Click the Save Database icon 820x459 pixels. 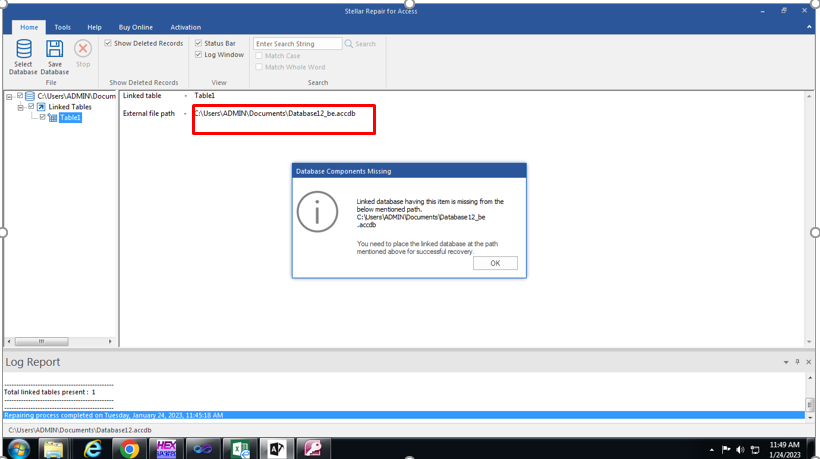click(54, 49)
